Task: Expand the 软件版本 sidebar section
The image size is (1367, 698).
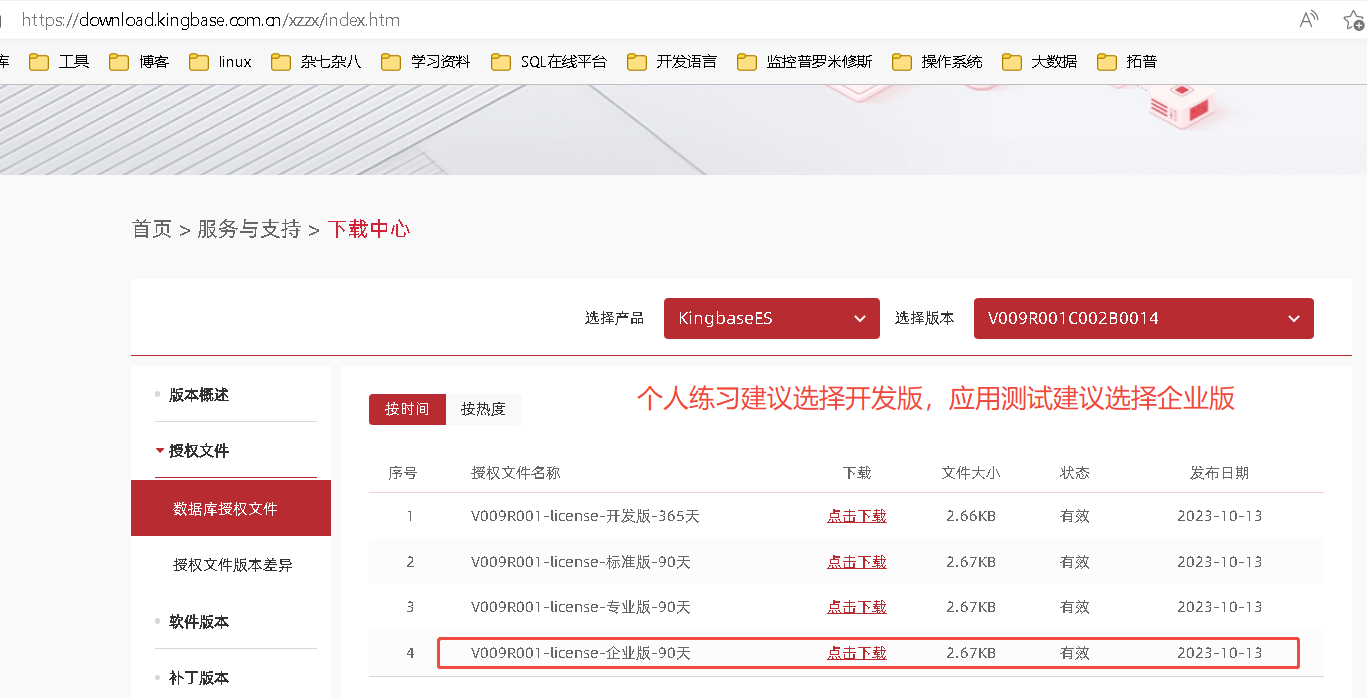Action: 198,622
